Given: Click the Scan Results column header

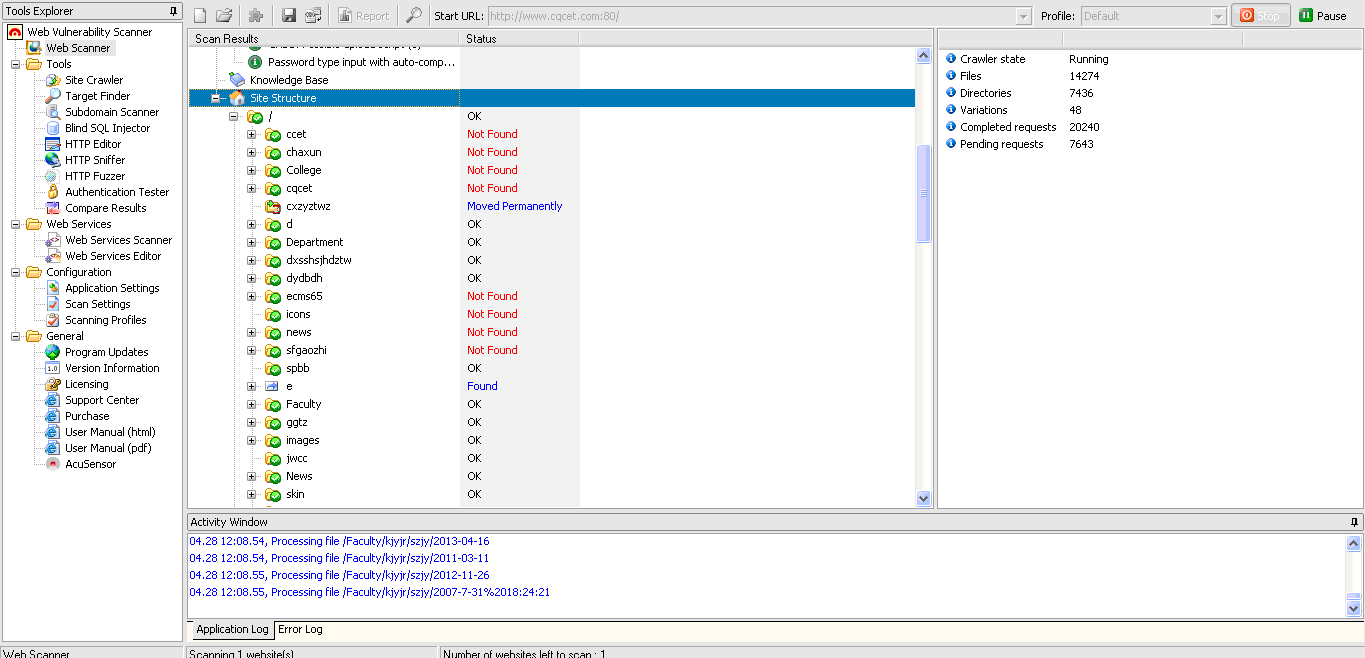Looking at the screenshot, I should (324, 39).
